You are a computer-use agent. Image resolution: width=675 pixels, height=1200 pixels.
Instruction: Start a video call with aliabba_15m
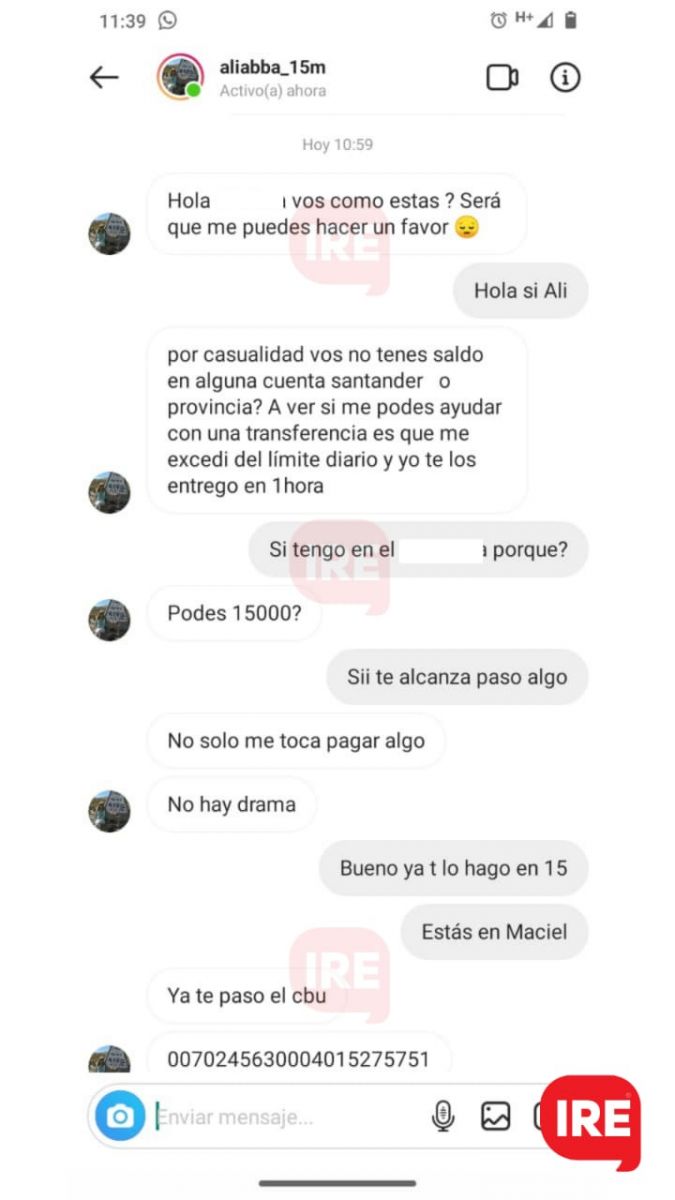(x=502, y=77)
